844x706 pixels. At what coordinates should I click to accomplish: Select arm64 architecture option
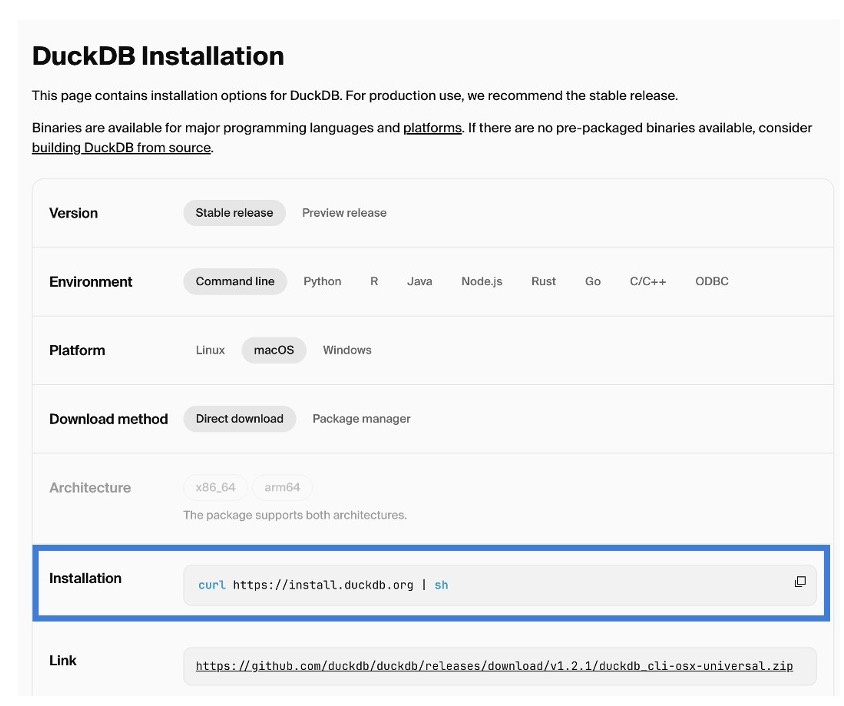click(x=282, y=488)
